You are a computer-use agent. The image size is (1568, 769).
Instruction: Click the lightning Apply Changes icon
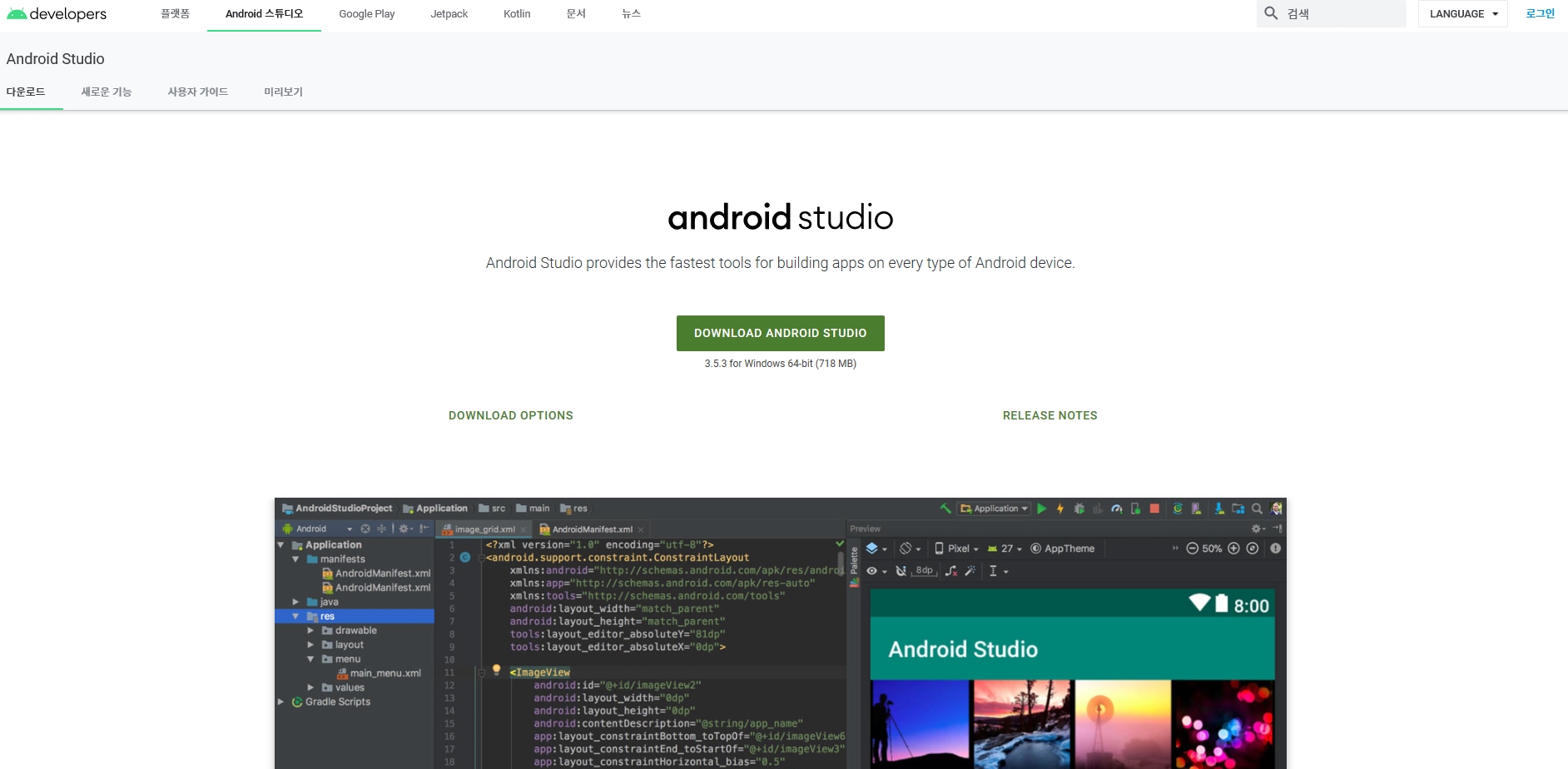(1060, 509)
